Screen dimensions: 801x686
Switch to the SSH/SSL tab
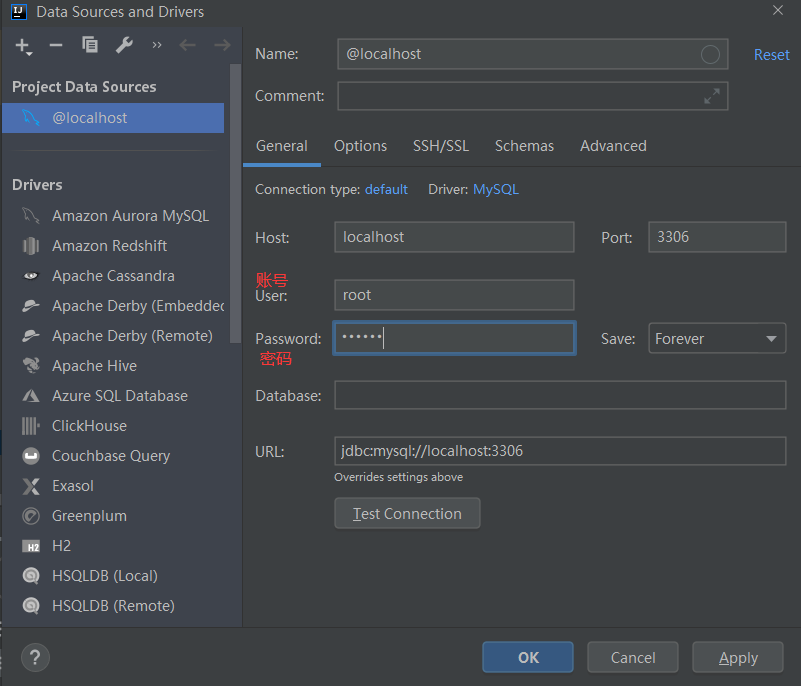pyautogui.click(x=441, y=146)
